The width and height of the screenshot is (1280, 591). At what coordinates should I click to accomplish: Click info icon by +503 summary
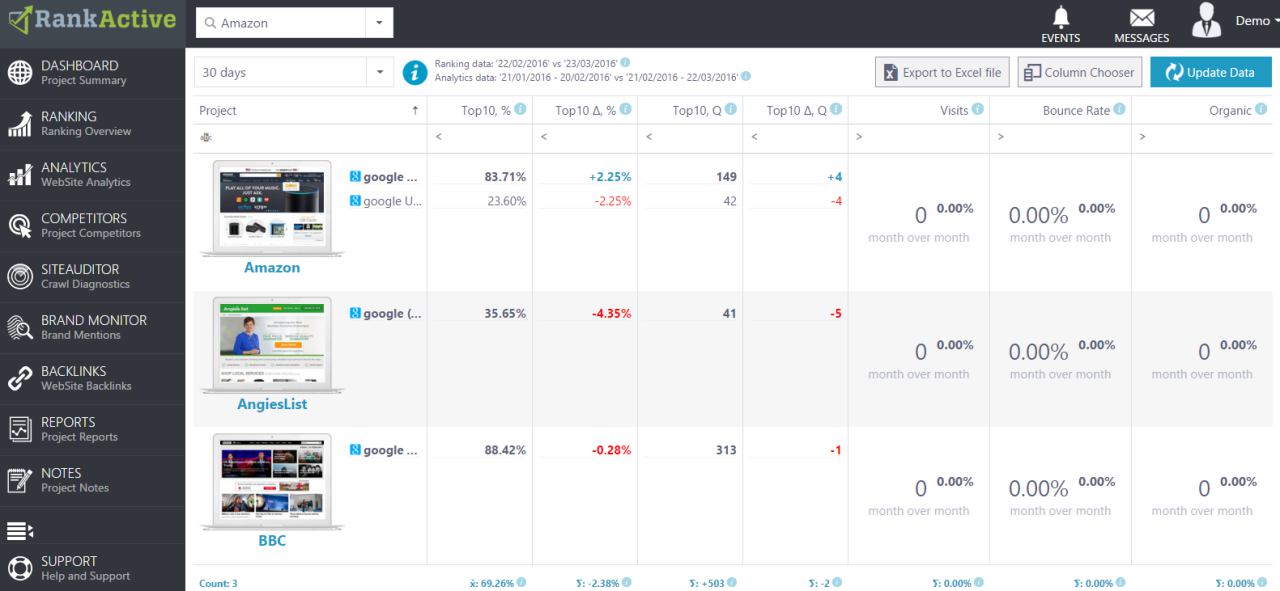732,582
